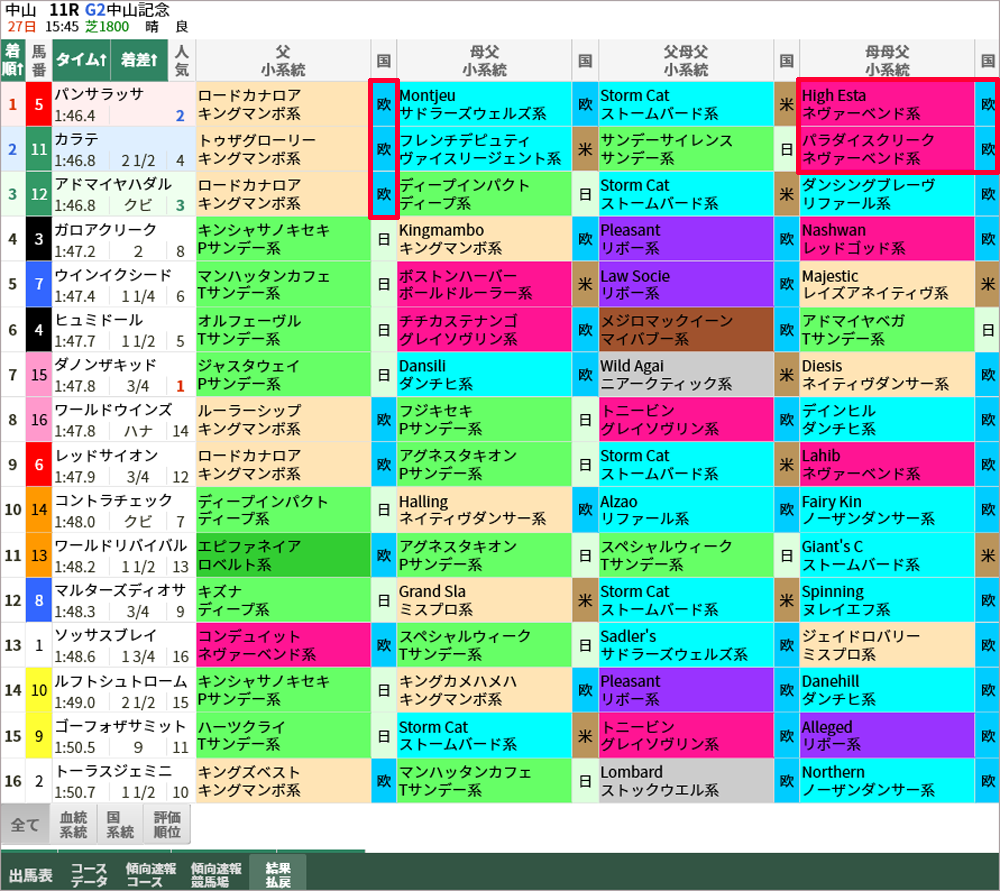Click 母母父 cell パラダイスクリーク
This screenshot has height=891, width=1000.
(887, 149)
